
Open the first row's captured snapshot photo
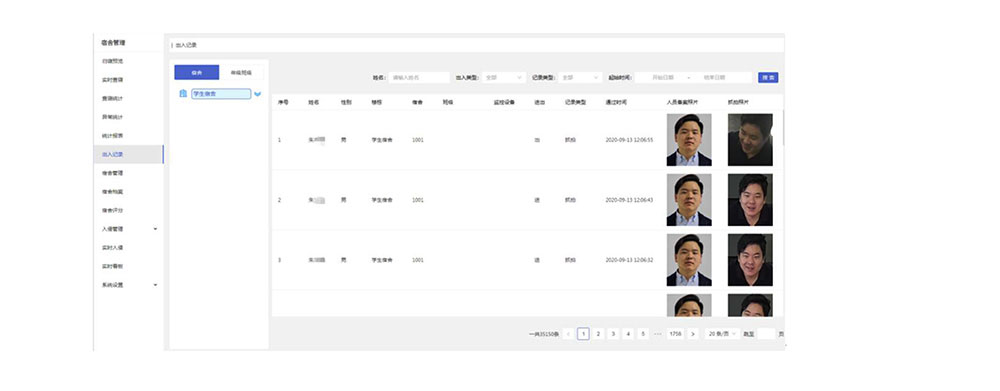coord(750,140)
